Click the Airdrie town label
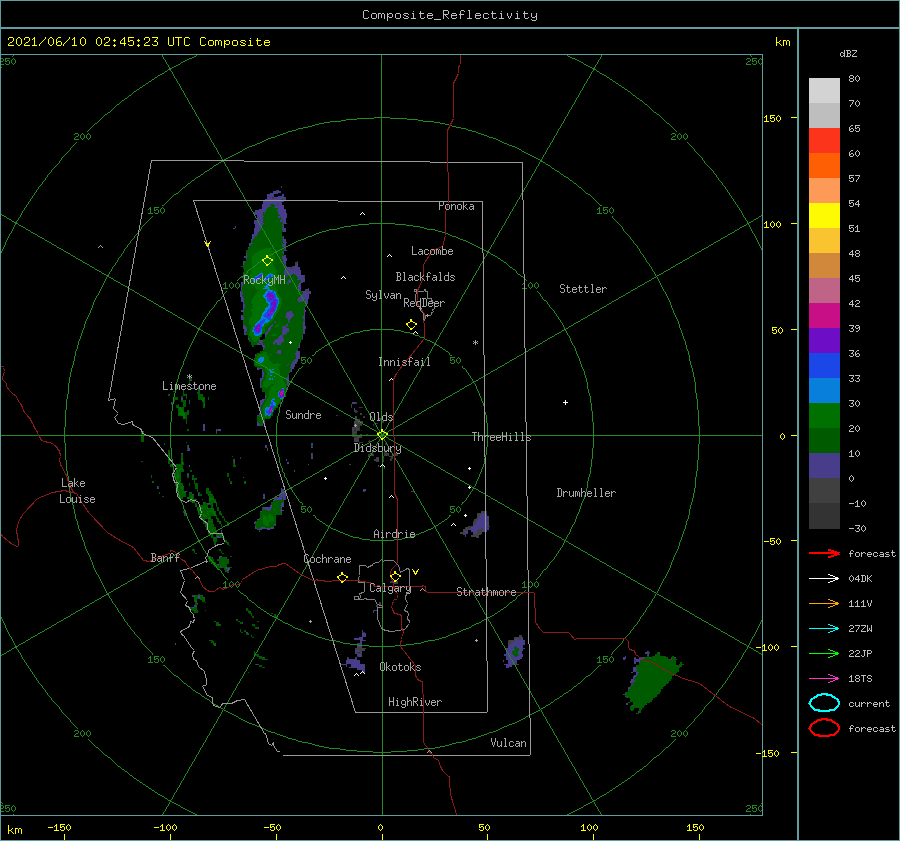 pyautogui.click(x=394, y=534)
